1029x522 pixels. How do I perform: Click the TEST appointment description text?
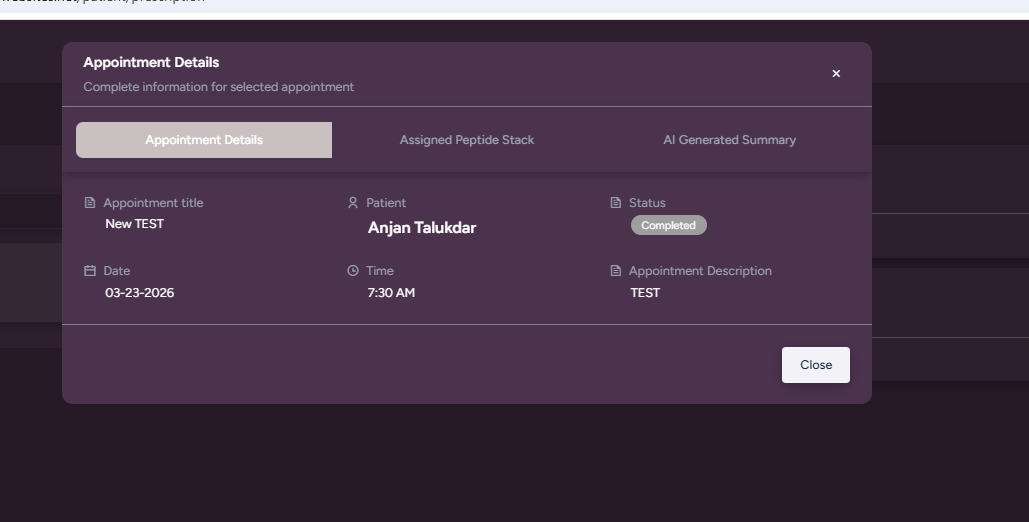645,293
